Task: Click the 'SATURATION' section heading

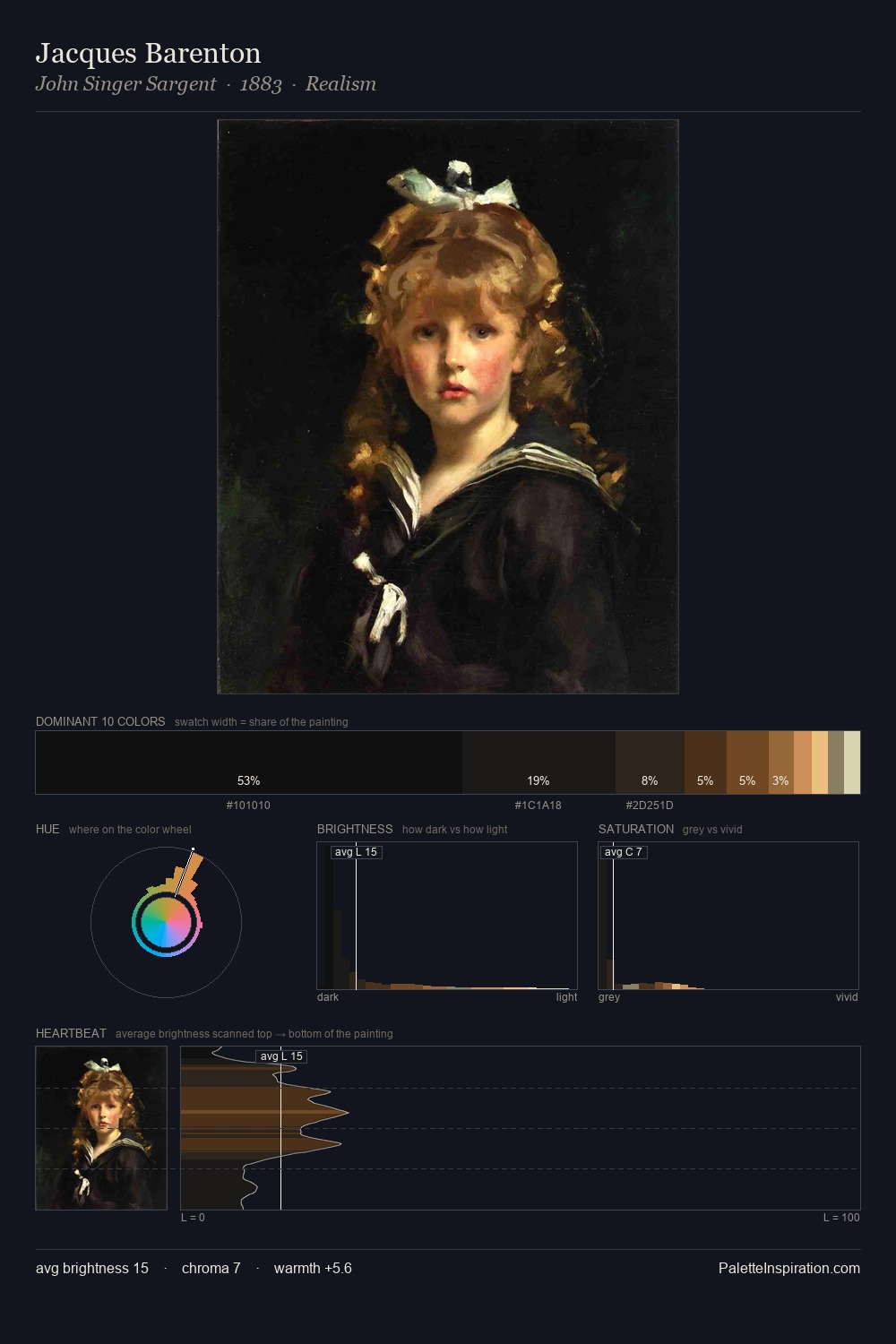Action: 636,829
